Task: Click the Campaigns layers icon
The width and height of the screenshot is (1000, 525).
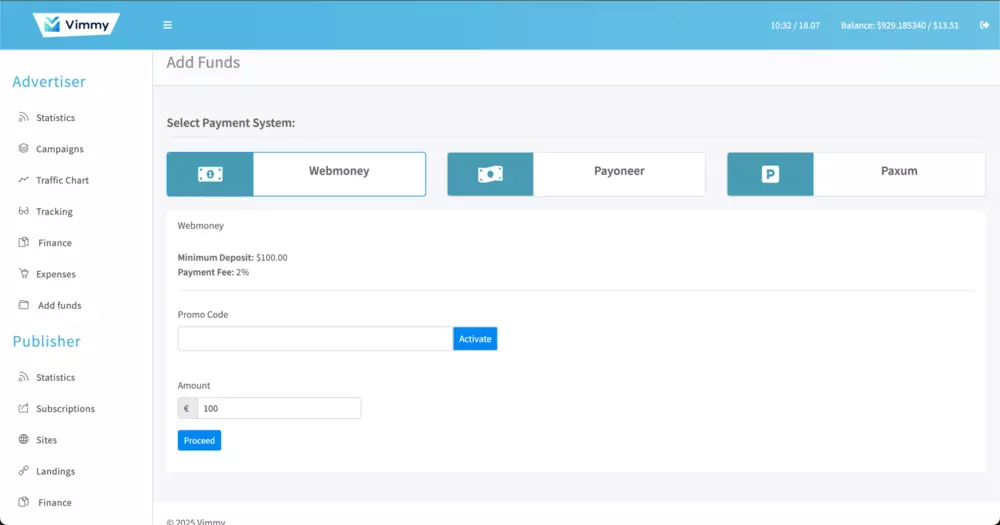Action: (24, 149)
